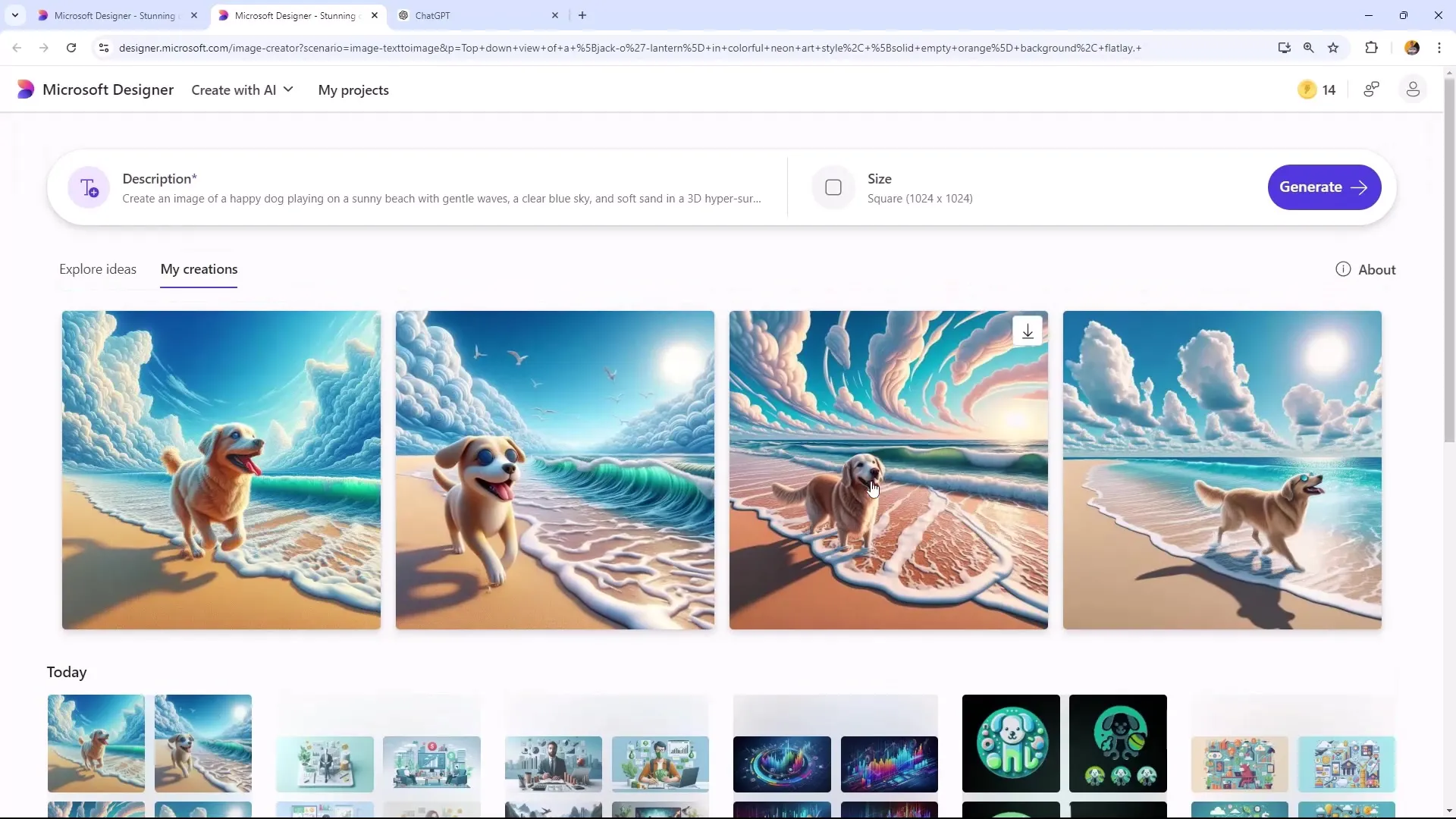Toggle the Size checkbox in description bar
Viewport: 1456px width, 819px height.
833,187
